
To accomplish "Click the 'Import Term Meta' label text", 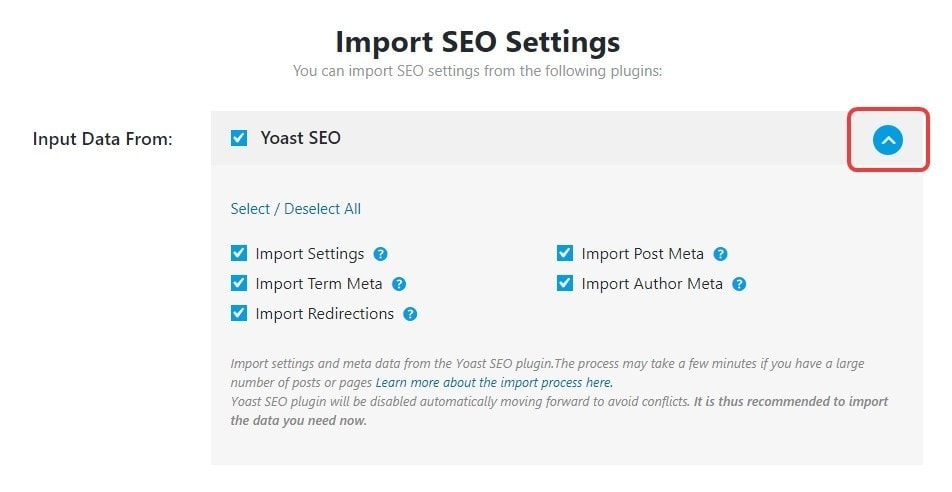I will [319, 284].
